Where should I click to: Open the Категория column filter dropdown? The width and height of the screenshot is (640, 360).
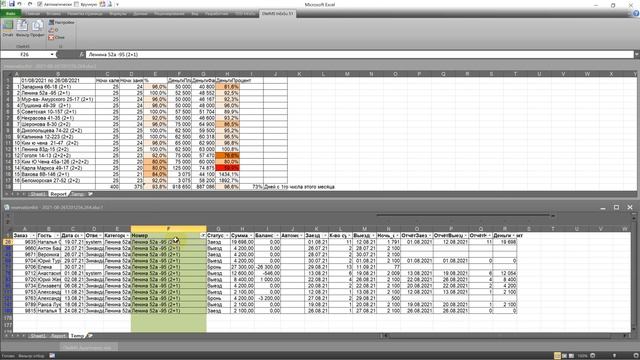(127, 236)
